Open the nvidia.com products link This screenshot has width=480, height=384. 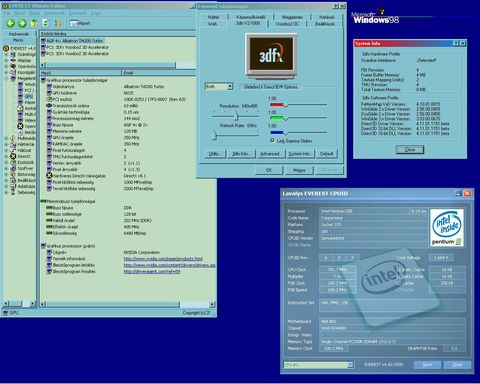point(163,259)
